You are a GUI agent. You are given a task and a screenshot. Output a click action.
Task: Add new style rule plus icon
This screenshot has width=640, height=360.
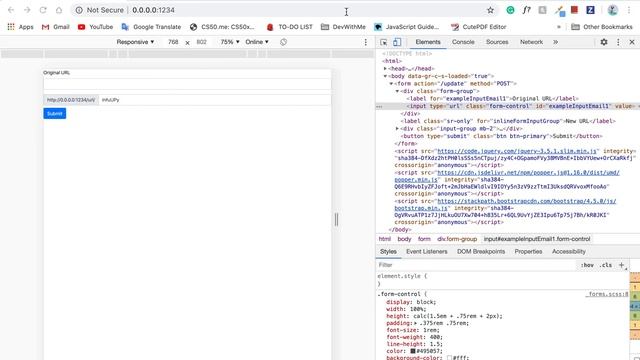click(622, 265)
